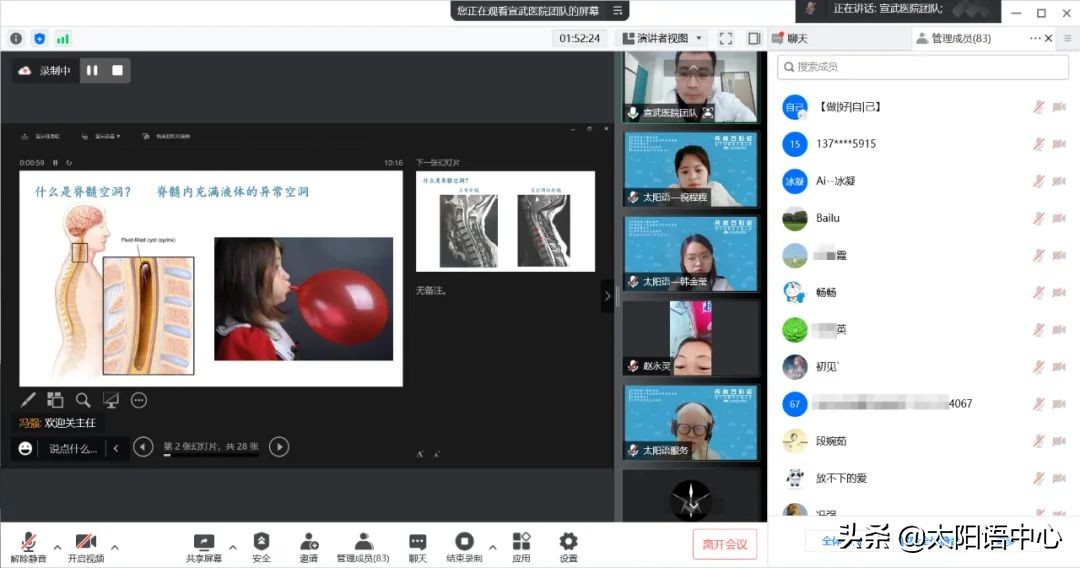Start 共享屏幕 screen sharing
Viewport: 1080px width, 568px height.
click(204, 547)
